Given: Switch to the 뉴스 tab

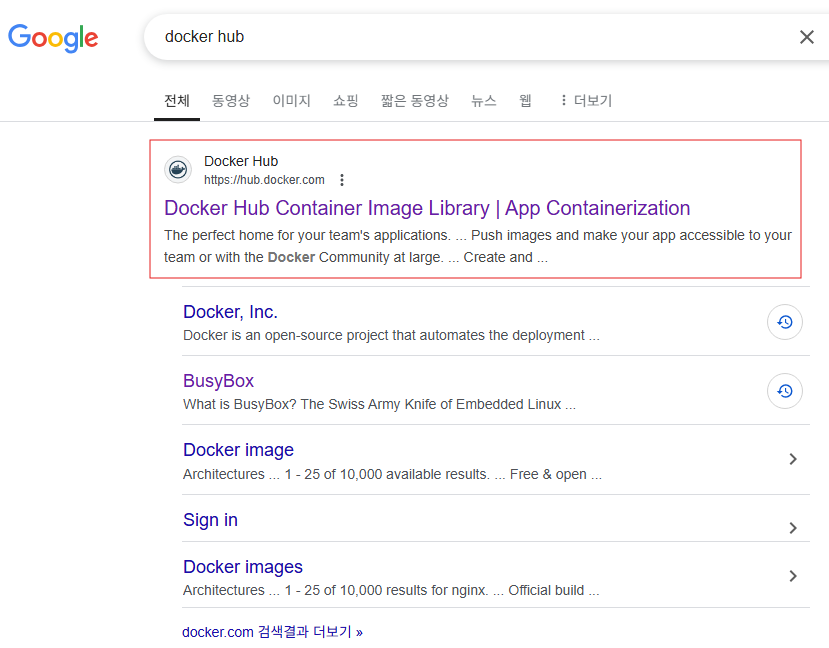Looking at the screenshot, I should coord(484,100).
